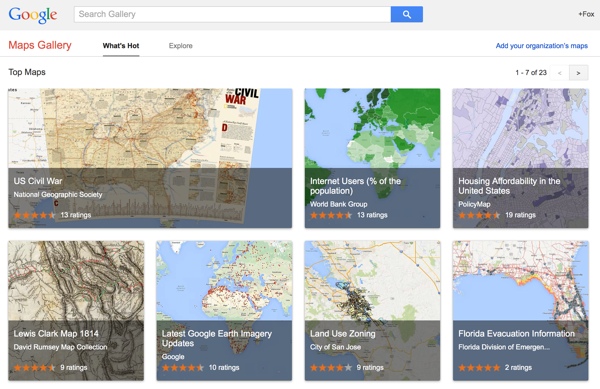Click Google publisher name on imagery card
This screenshot has width=600, height=389.
[173, 356]
